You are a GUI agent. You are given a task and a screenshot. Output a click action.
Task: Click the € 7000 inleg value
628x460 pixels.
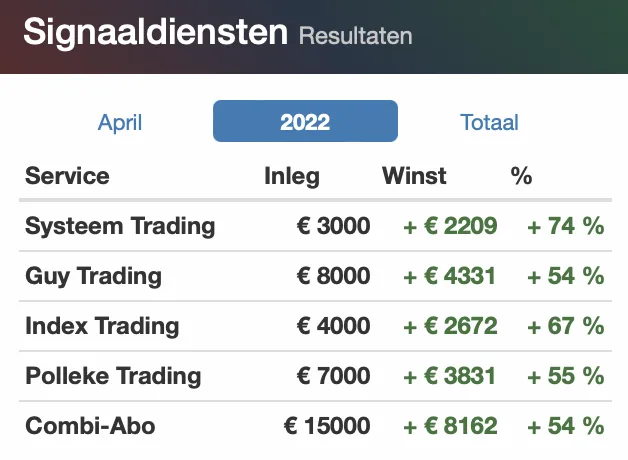pyautogui.click(x=333, y=376)
